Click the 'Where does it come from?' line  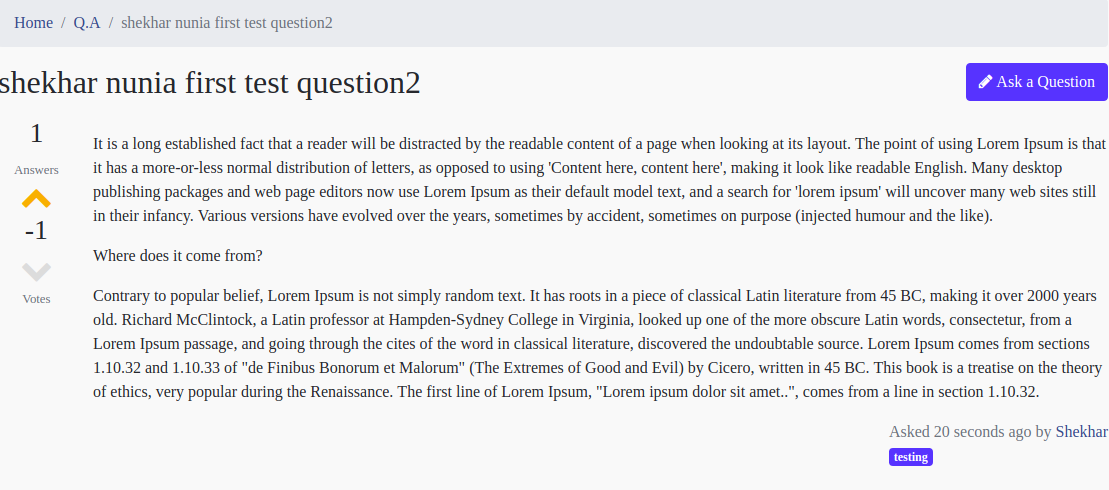click(x=178, y=256)
